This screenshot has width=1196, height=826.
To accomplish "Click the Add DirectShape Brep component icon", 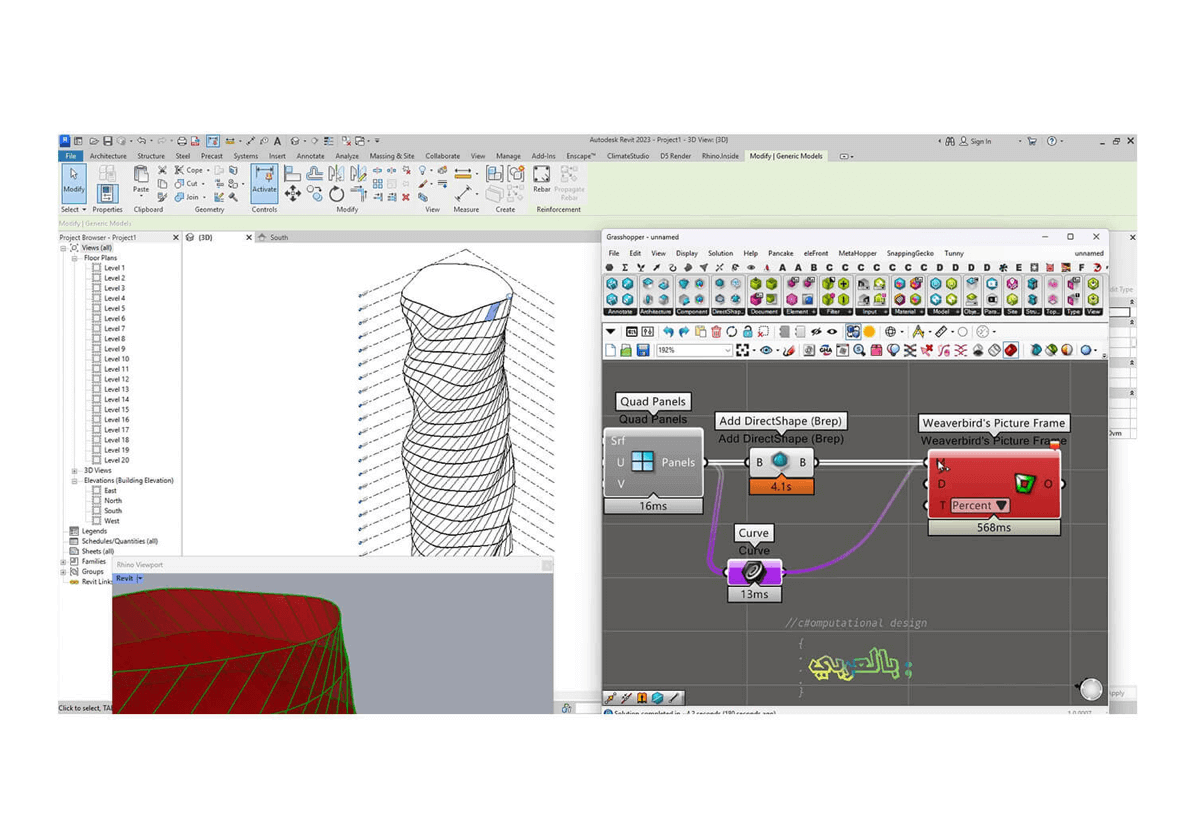I will click(x=780, y=461).
